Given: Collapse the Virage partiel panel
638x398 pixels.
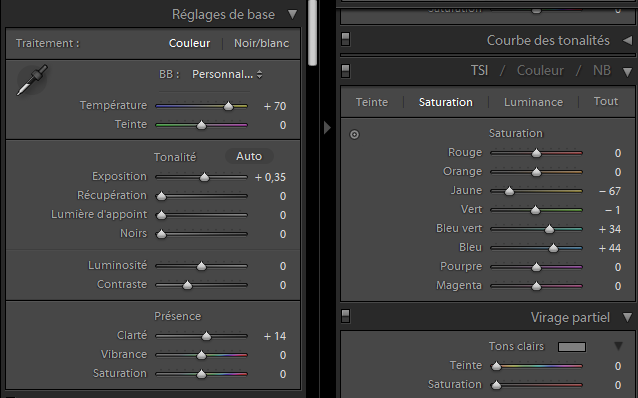Looking at the screenshot, I should [x=627, y=317].
